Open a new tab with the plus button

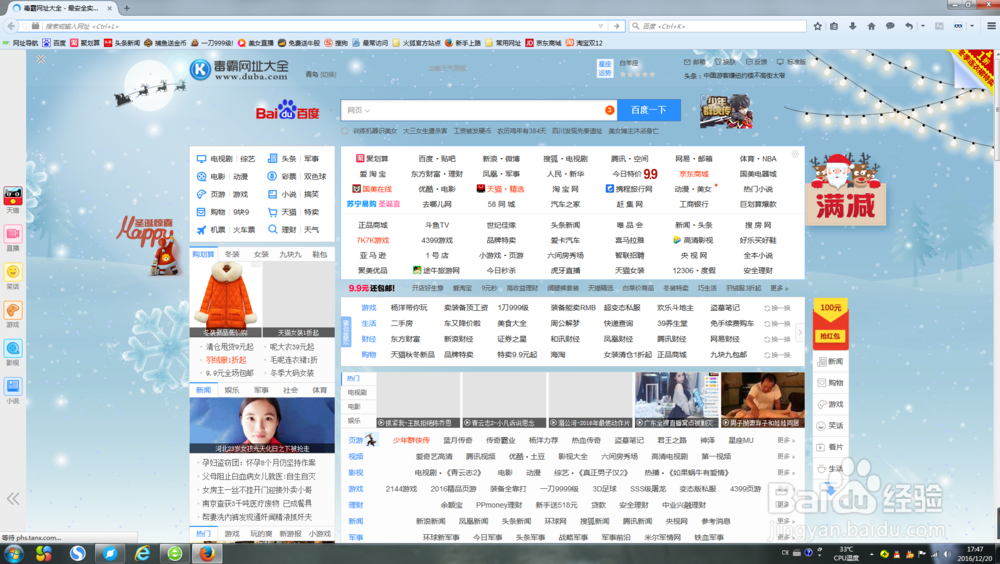(x=127, y=8)
